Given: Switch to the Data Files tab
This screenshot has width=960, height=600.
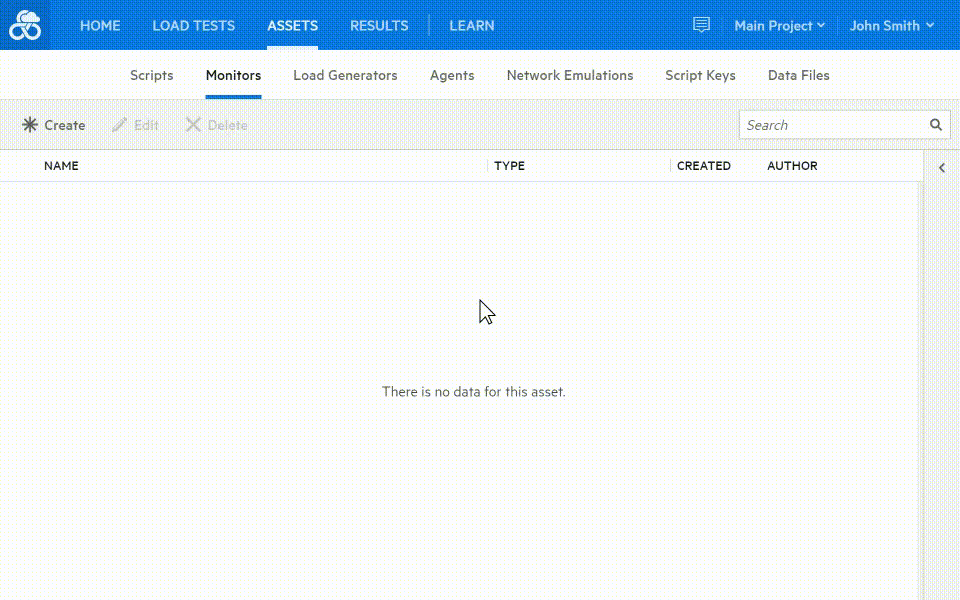Looking at the screenshot, I should coord(798,76).
